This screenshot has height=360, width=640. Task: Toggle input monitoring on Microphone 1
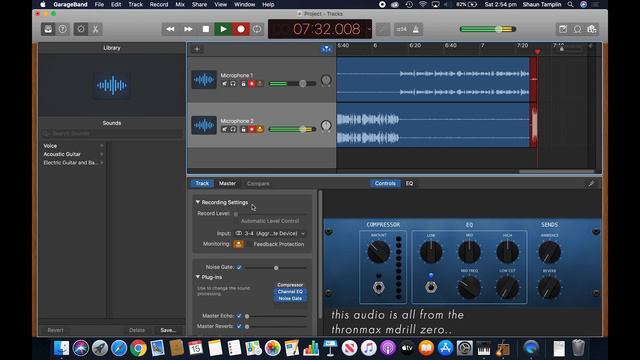pos(260,84)
